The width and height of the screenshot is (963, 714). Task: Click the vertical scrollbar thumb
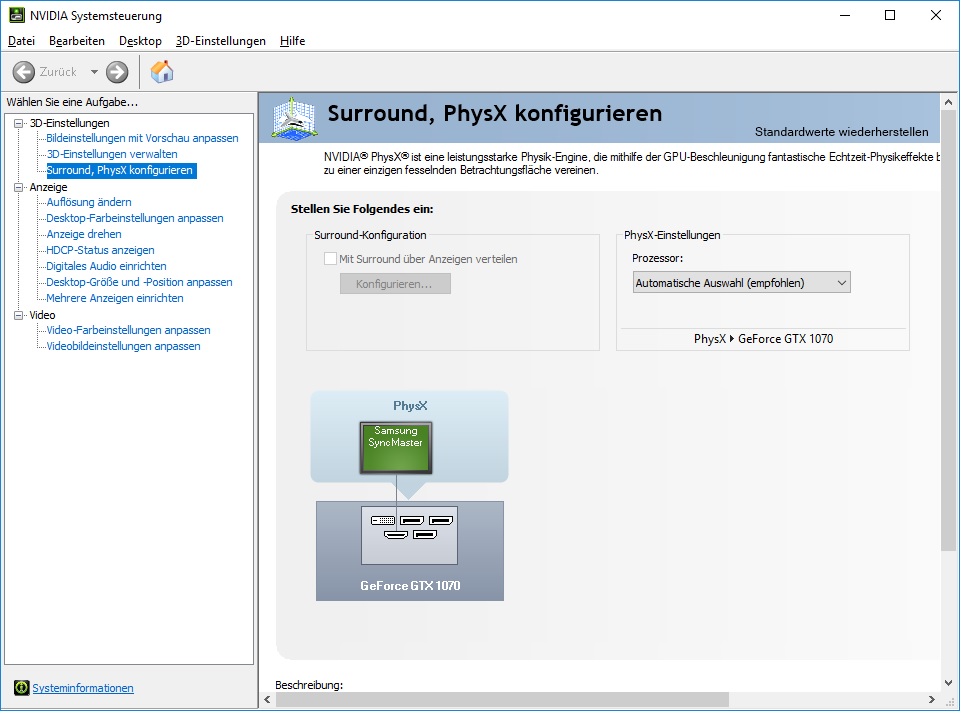(x=948, y=332)
